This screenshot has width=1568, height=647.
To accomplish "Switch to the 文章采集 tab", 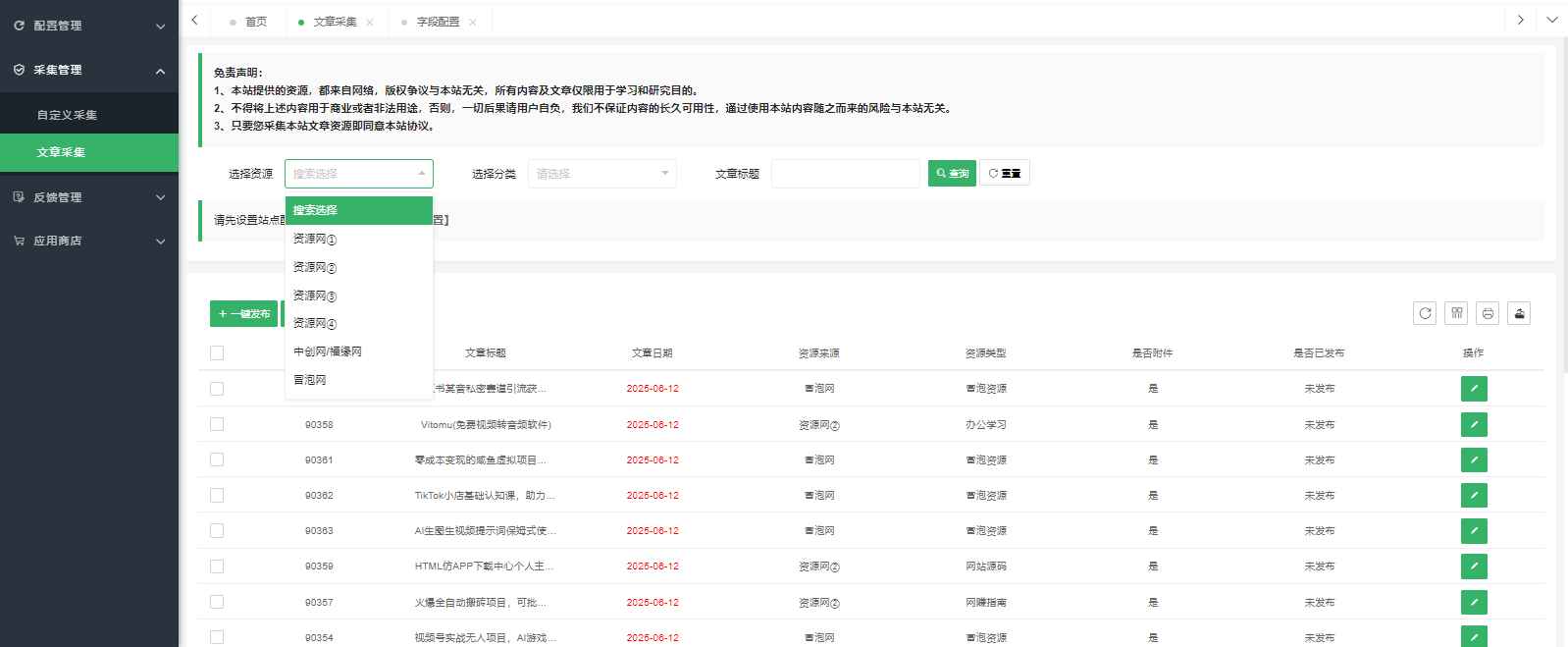I will pyautogui.click(x=336, y=22).
